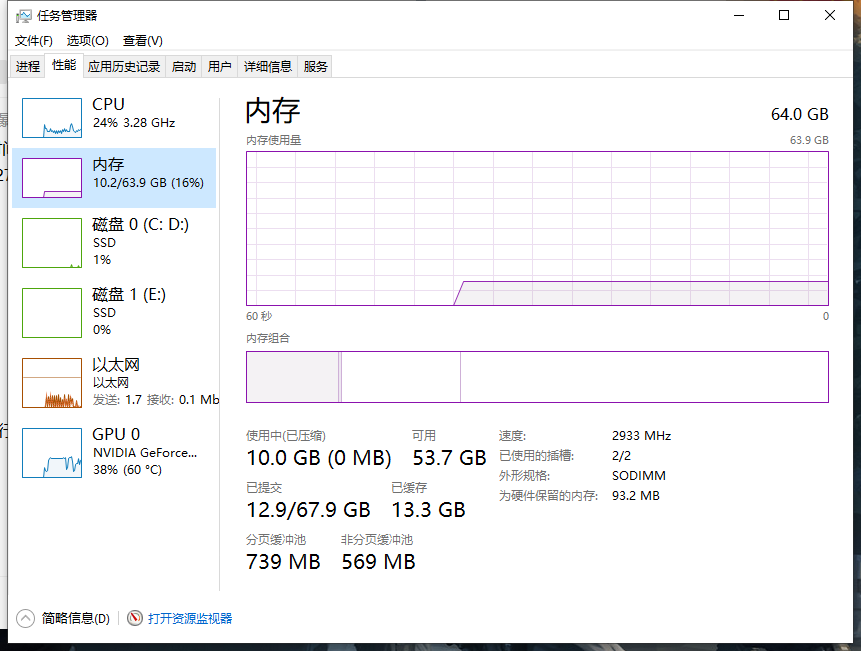The image size is (861, 651).
Task: Click the 磁盘 0 (C: D:) label
Action: pyautogui.click(x=141, y=225)
